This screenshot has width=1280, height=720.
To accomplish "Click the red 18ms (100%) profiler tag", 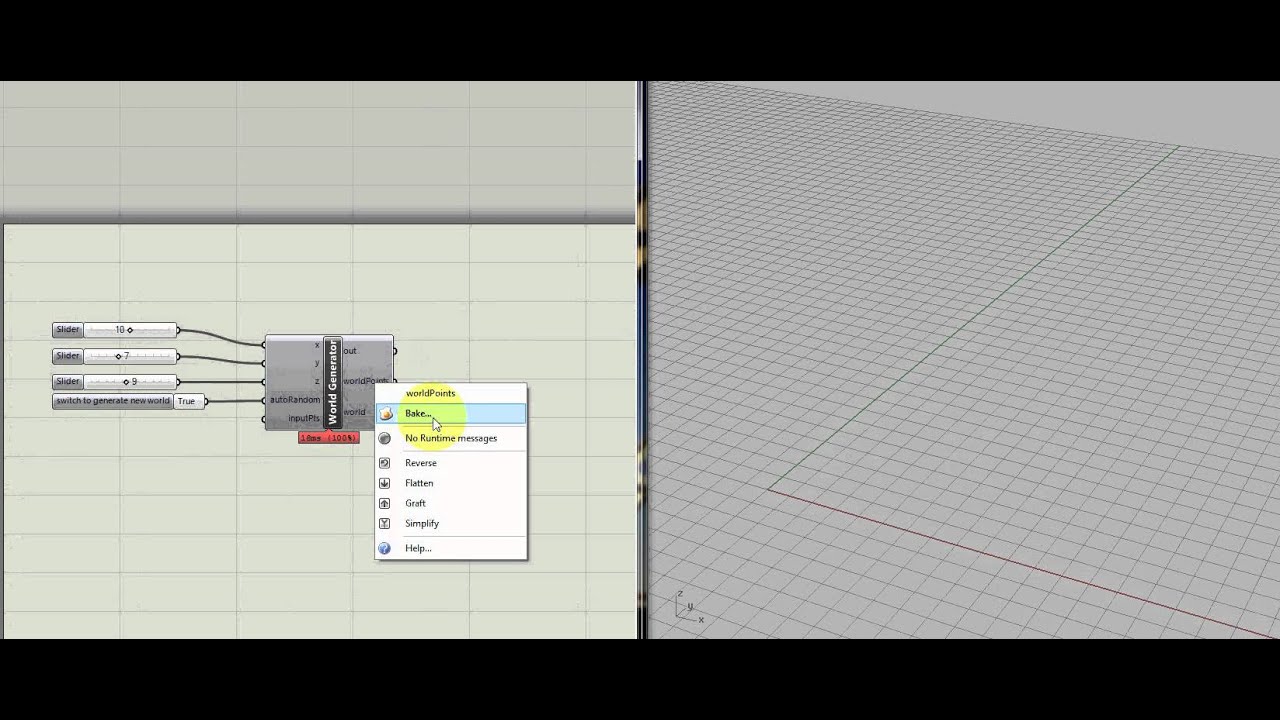I will tap(328, 438).
